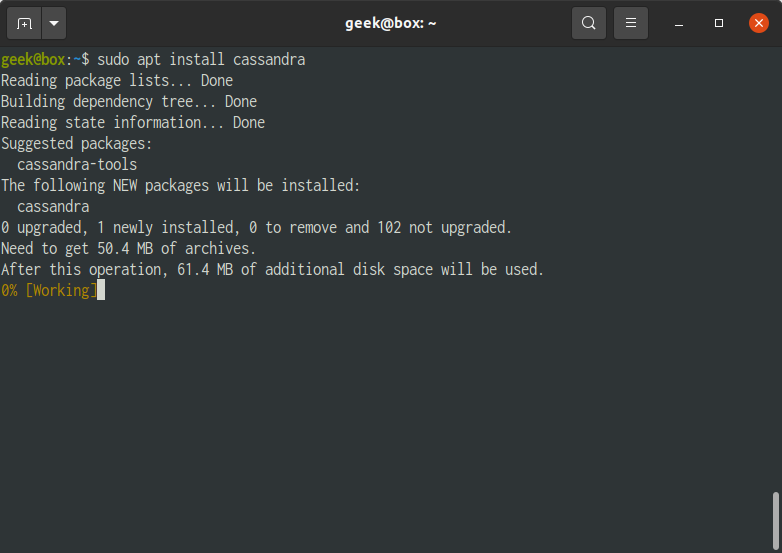Maximize the terminal window

pos(719,23)
